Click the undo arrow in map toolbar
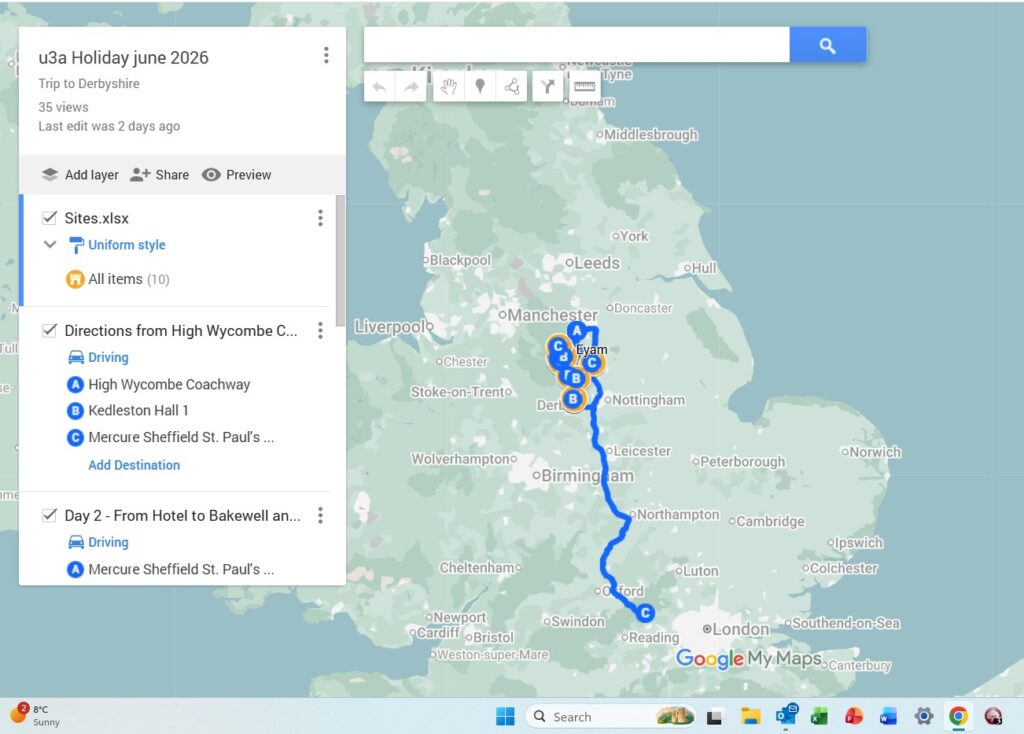The width and height of the screenshot is (1024, 734). pyautogui.click(x=380, y=87)
